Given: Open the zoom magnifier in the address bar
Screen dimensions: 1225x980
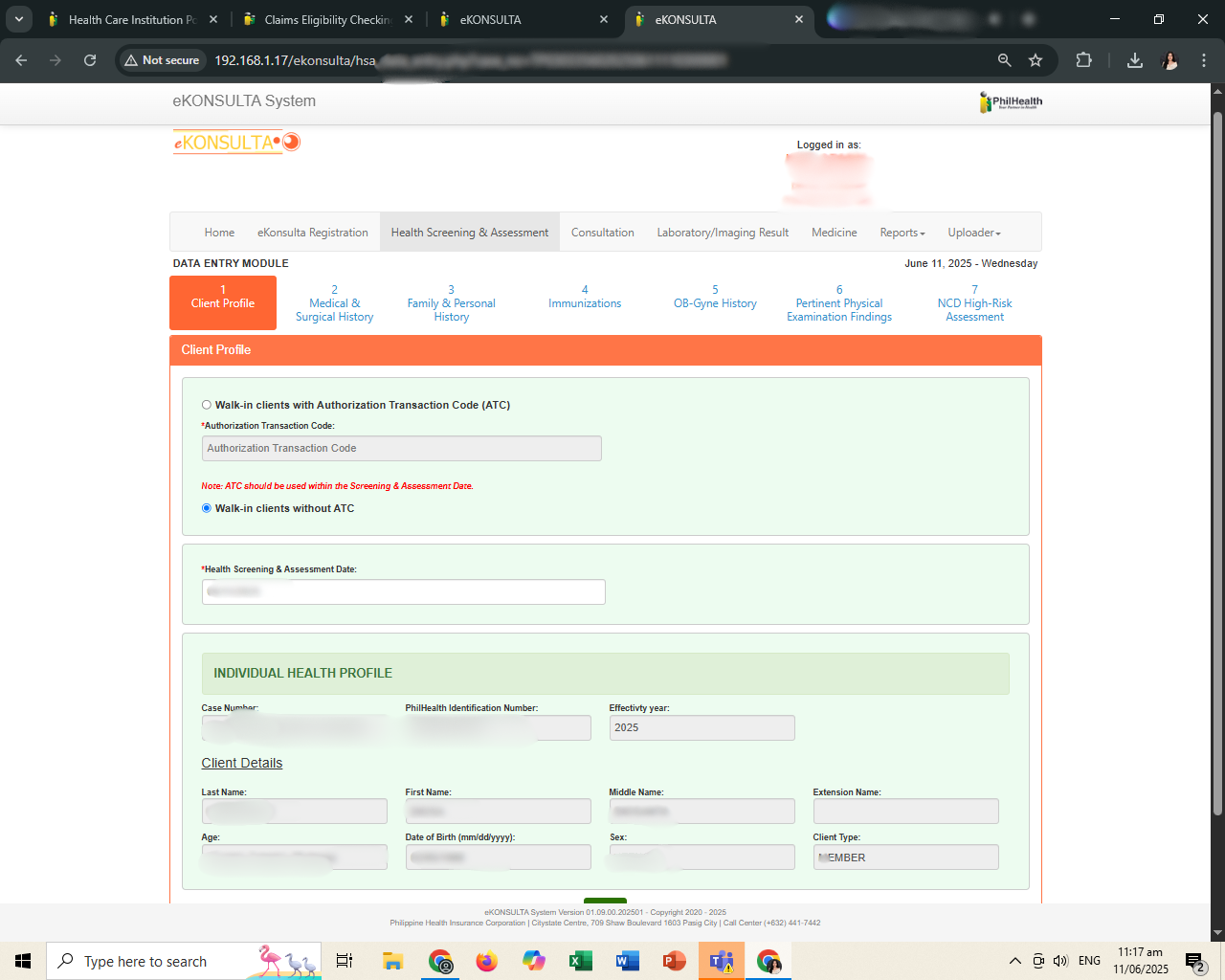Looking at the screenshot, I should 1004,60.
